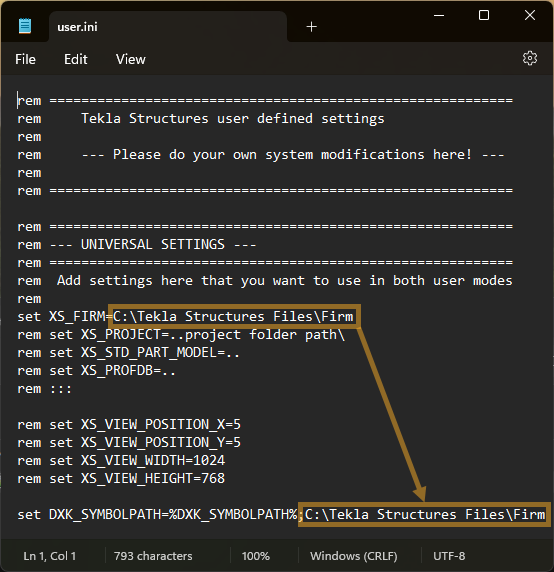Close the Notepad window

click(530, 15)
